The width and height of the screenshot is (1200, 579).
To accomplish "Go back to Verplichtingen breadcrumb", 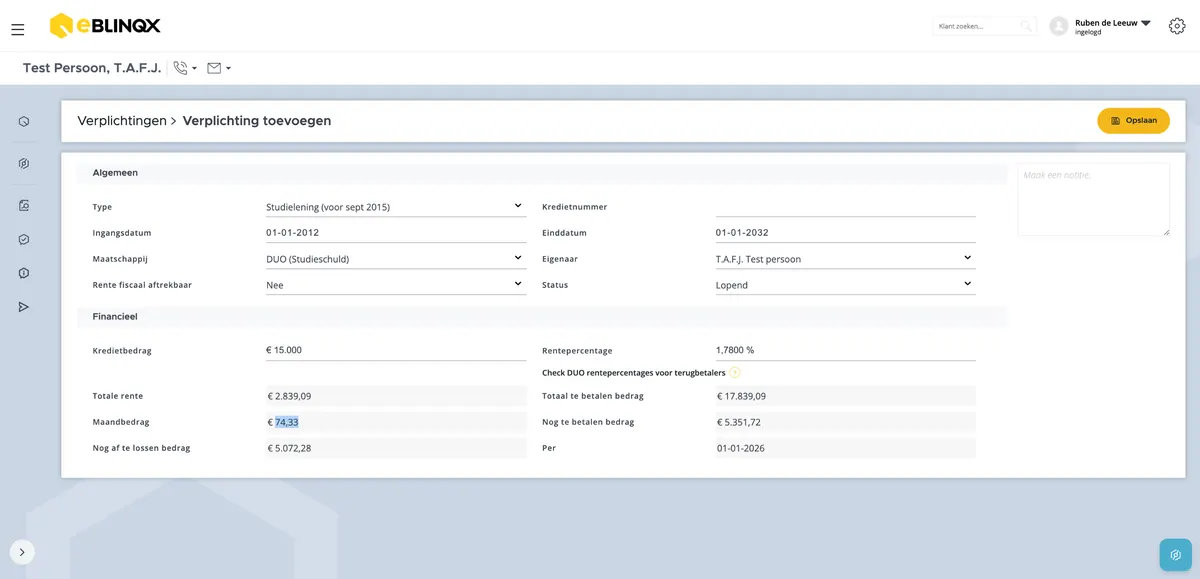I will [122, 121].
